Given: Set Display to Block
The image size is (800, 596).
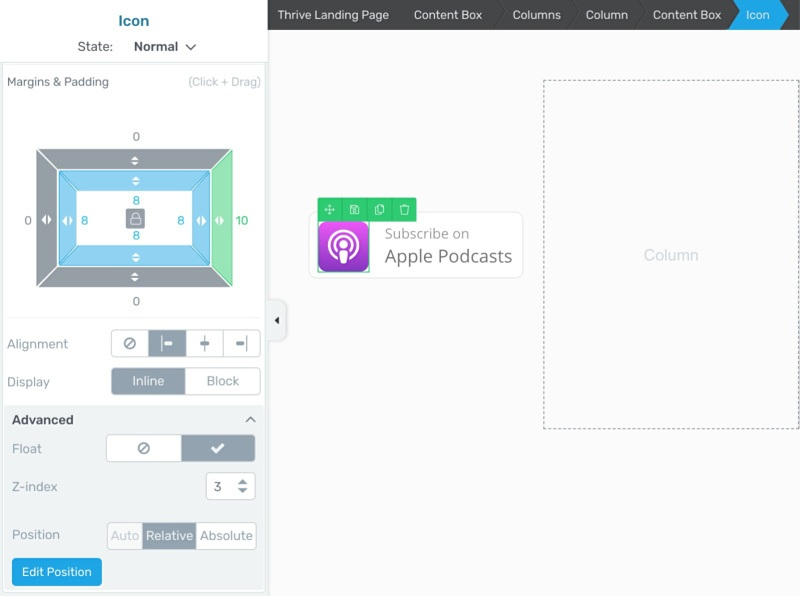Looking at the screenshot, I should click(x=222, y=381).
